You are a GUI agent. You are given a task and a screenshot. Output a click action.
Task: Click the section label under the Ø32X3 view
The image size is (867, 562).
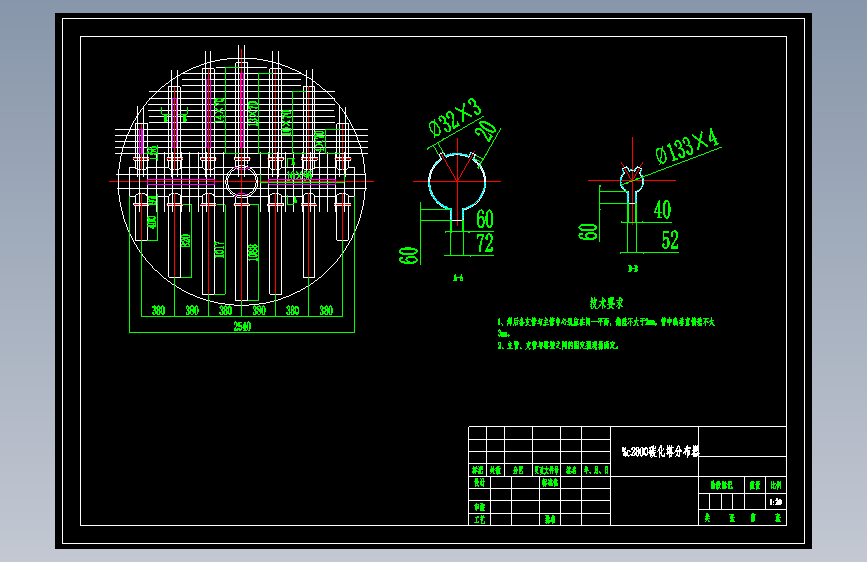[x=458, y=278]
